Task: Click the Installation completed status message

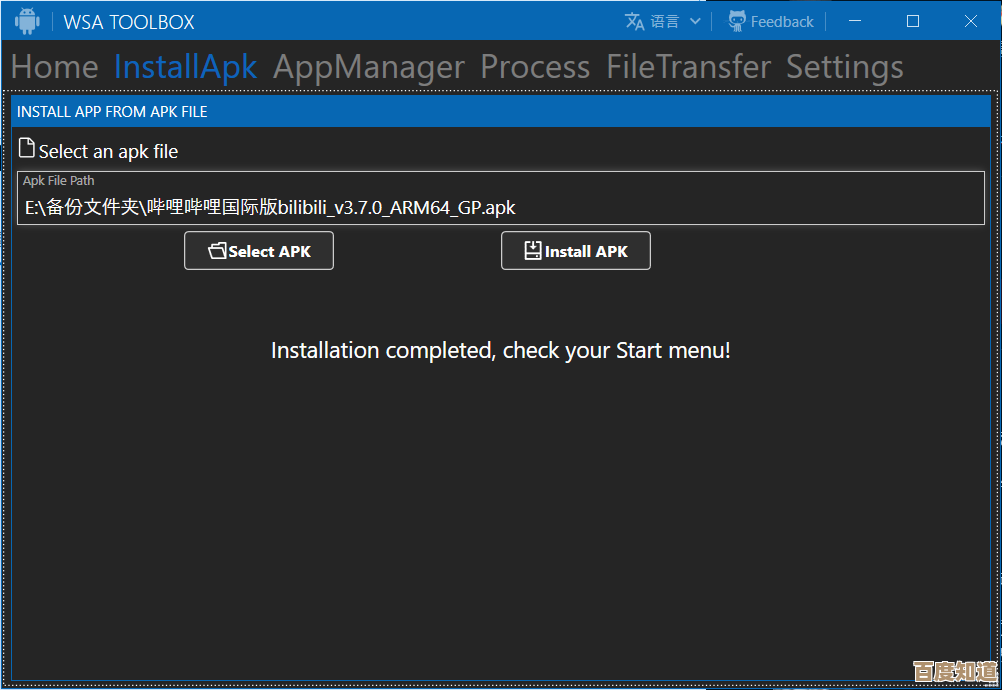Action: pyautogui.click(x=500, y=351)
